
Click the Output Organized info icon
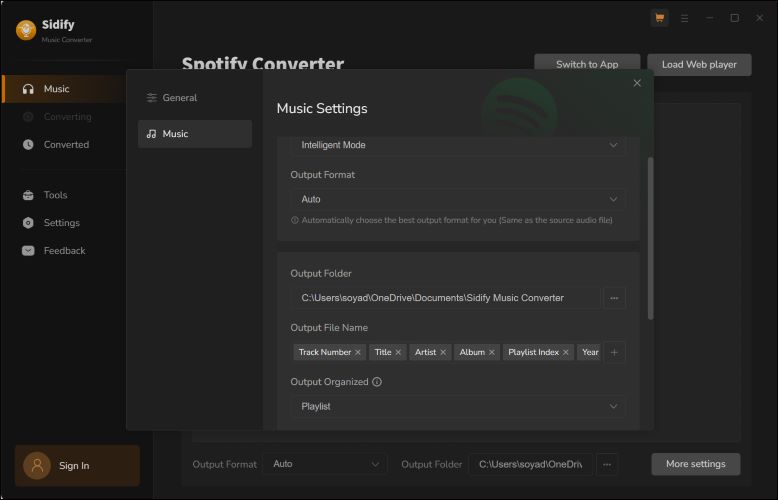click(377, 382)
